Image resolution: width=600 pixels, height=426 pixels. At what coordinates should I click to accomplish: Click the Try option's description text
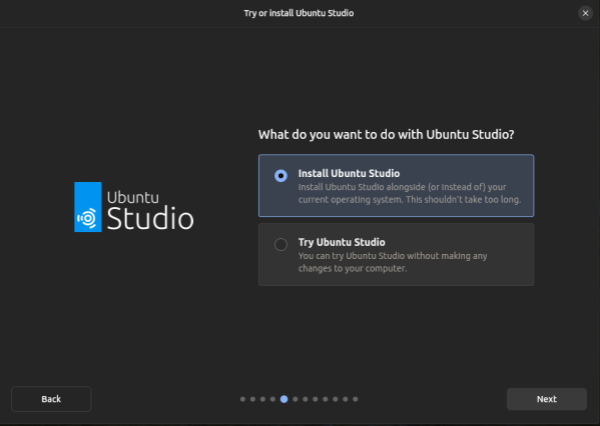click(392, 261)
